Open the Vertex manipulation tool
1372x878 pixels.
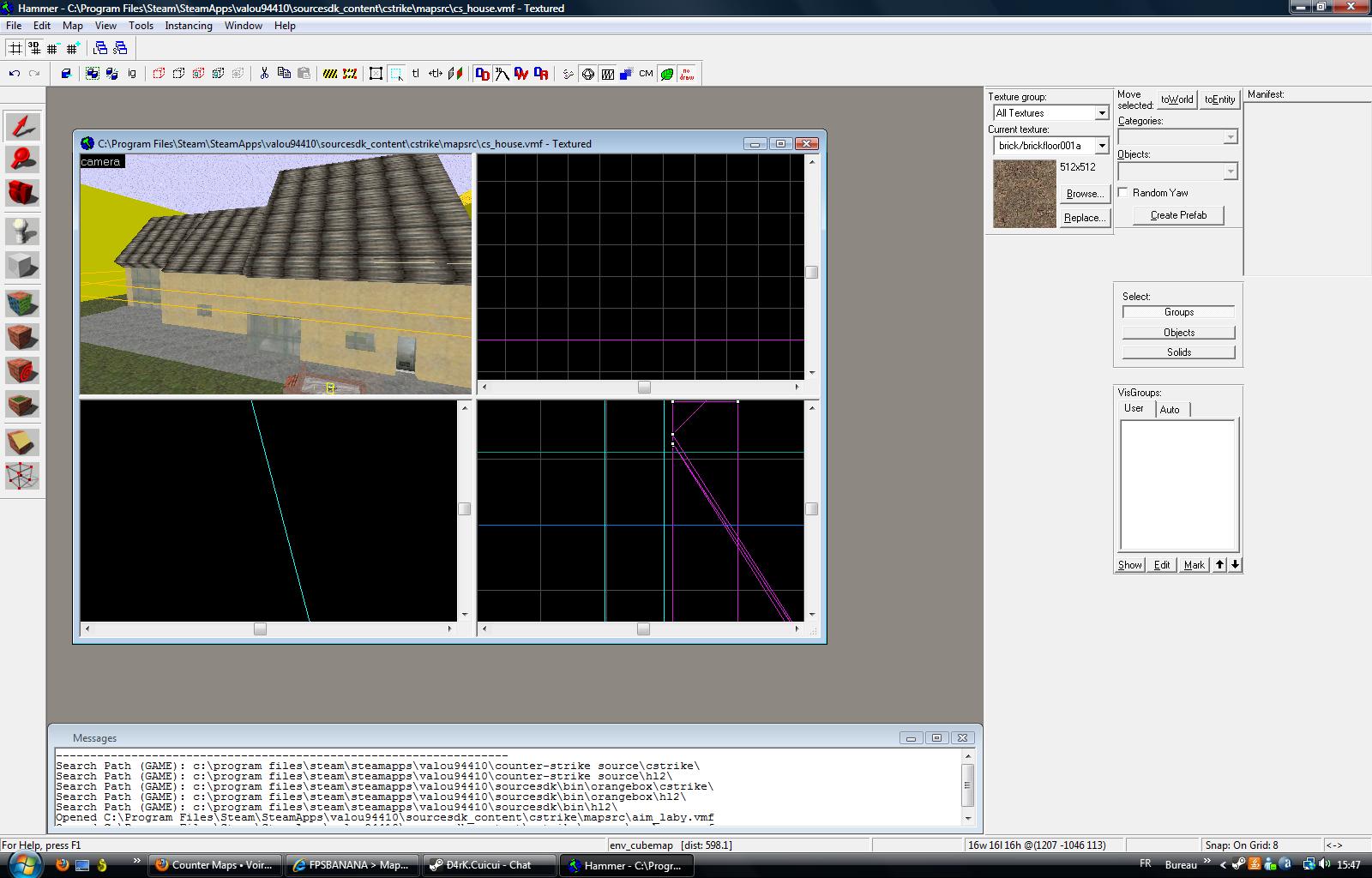tap(22, 476)
